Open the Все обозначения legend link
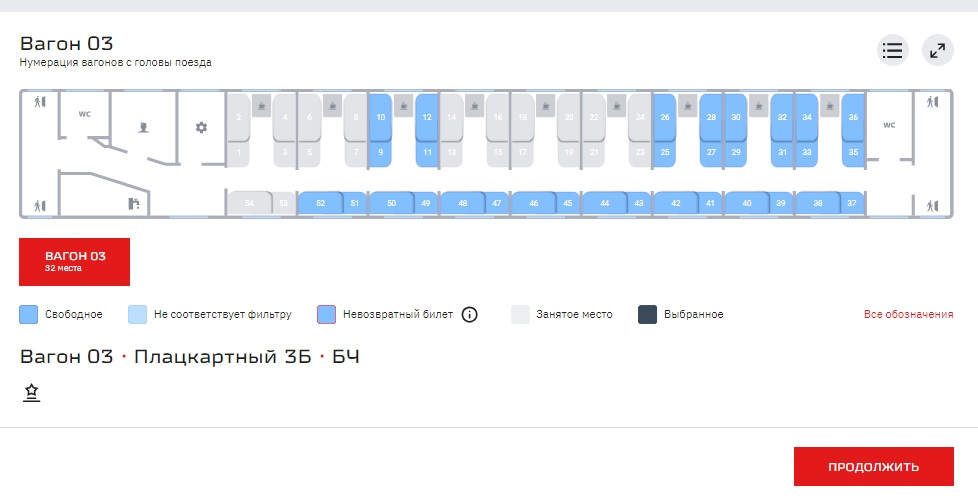Image resolution: width=978 pixels, height=503 pixels. coord(908,314)
